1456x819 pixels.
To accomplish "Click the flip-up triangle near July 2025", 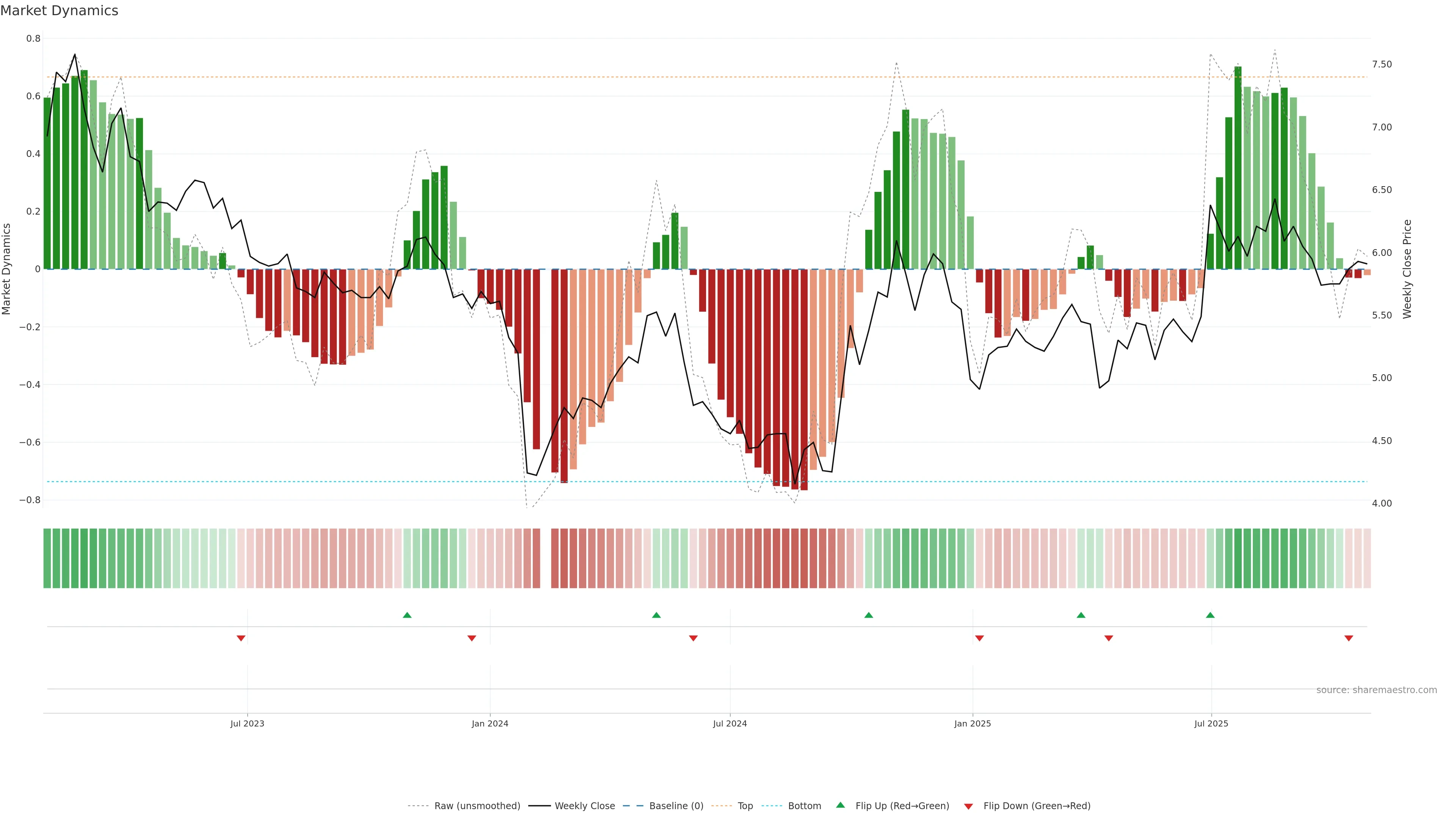I will coord(1210,615).
